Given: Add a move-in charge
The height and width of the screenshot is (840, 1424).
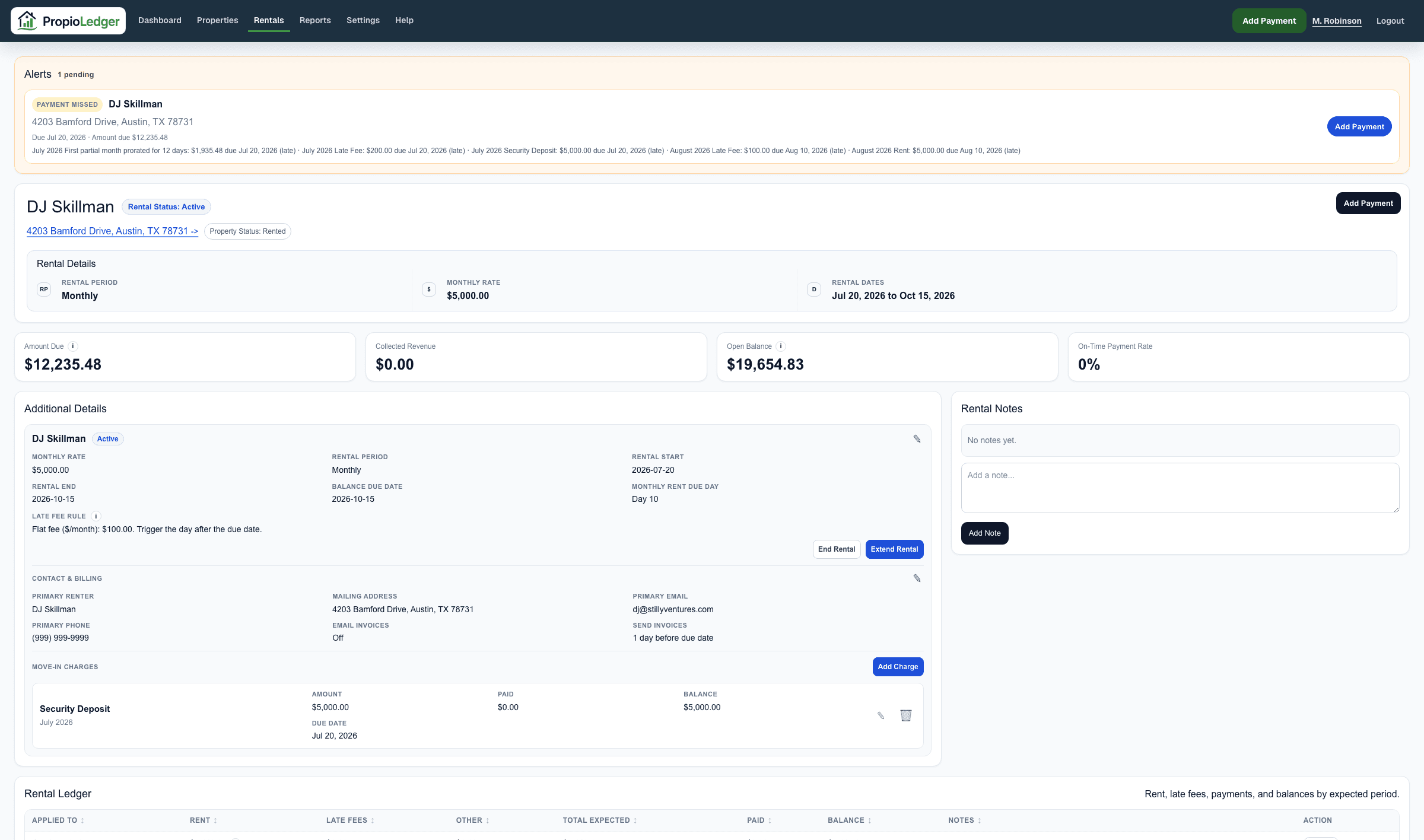Looking at the screenshot, I should pyautogui.click(x=898, y=667).
